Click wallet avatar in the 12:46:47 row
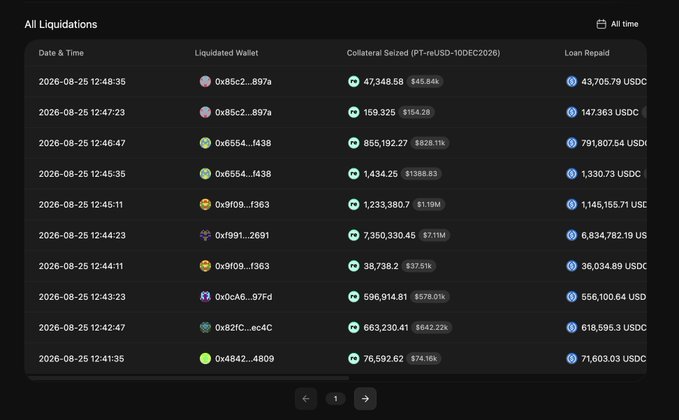 coord(205,143)
